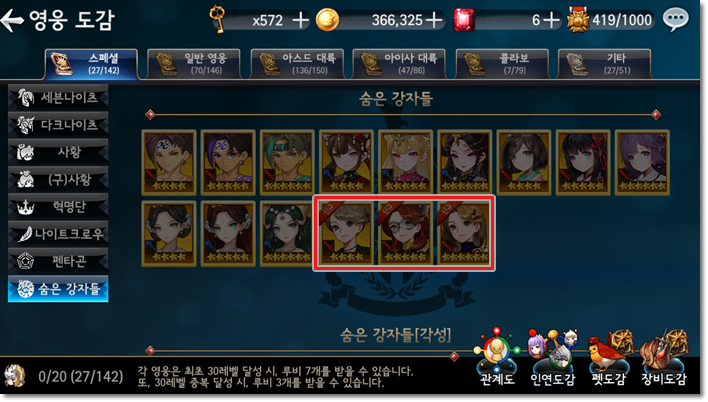Open the 장비도감 equipment encyclopedia icon
708x402 pixels.
pyautogui.click(x=664, y=358)
